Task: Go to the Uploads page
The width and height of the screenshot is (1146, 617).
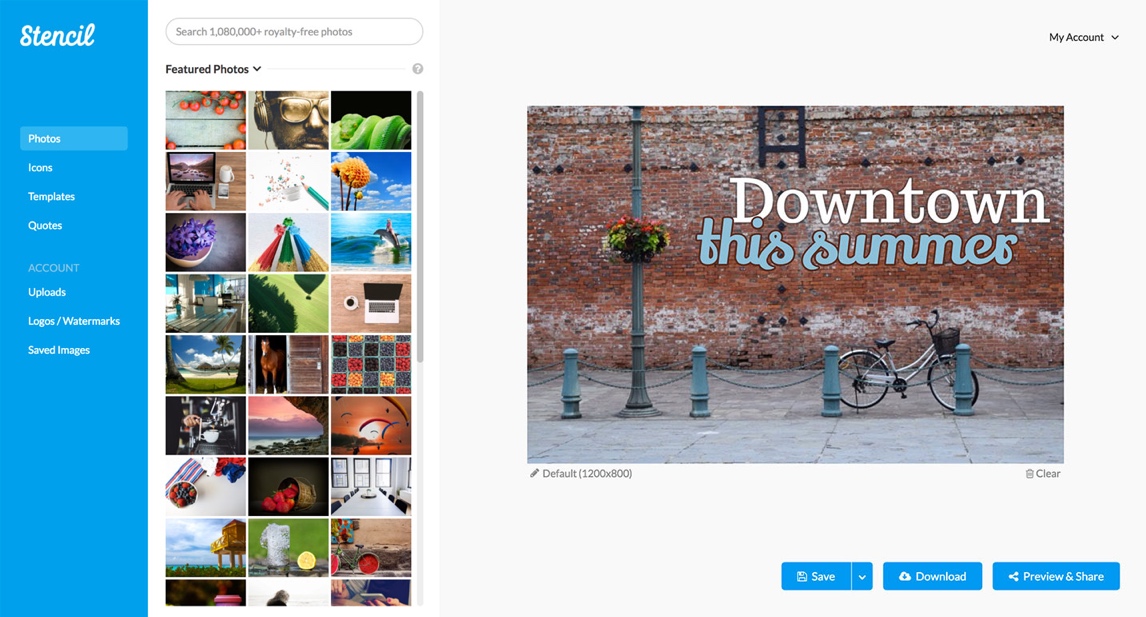Action: point(47,292)
